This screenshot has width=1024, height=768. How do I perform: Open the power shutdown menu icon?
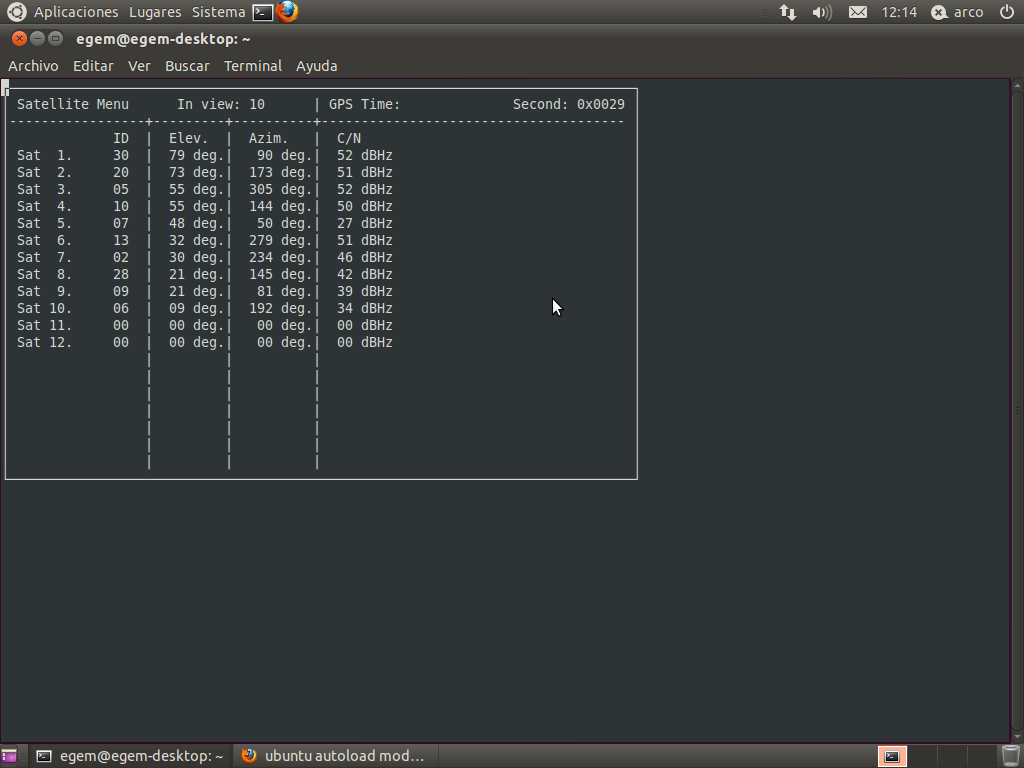1007,12
